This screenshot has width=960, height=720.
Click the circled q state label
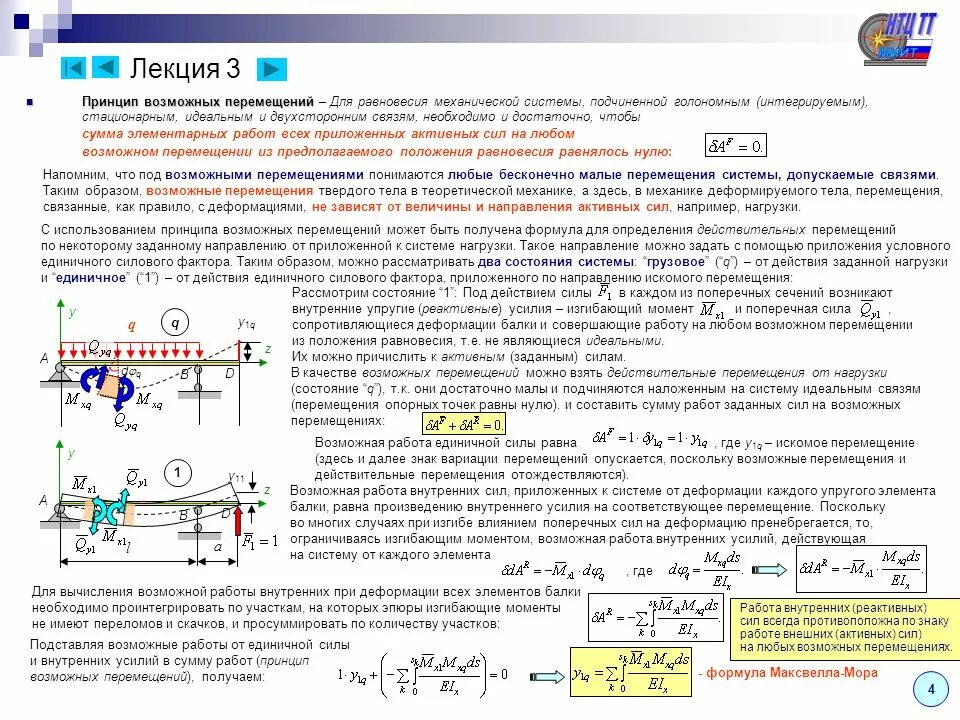[175, 323]
